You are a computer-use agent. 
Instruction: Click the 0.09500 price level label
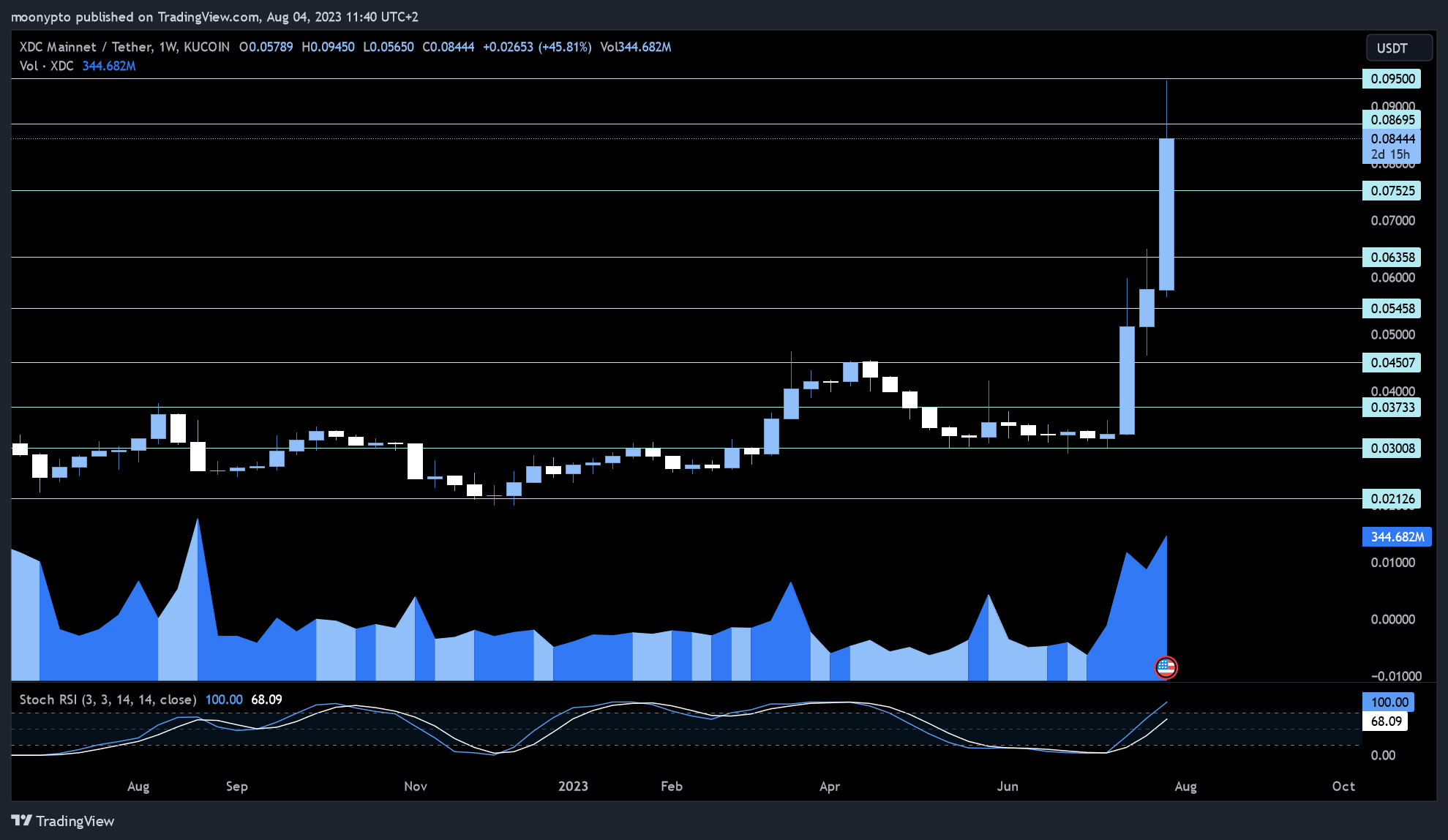[1392, 79]
